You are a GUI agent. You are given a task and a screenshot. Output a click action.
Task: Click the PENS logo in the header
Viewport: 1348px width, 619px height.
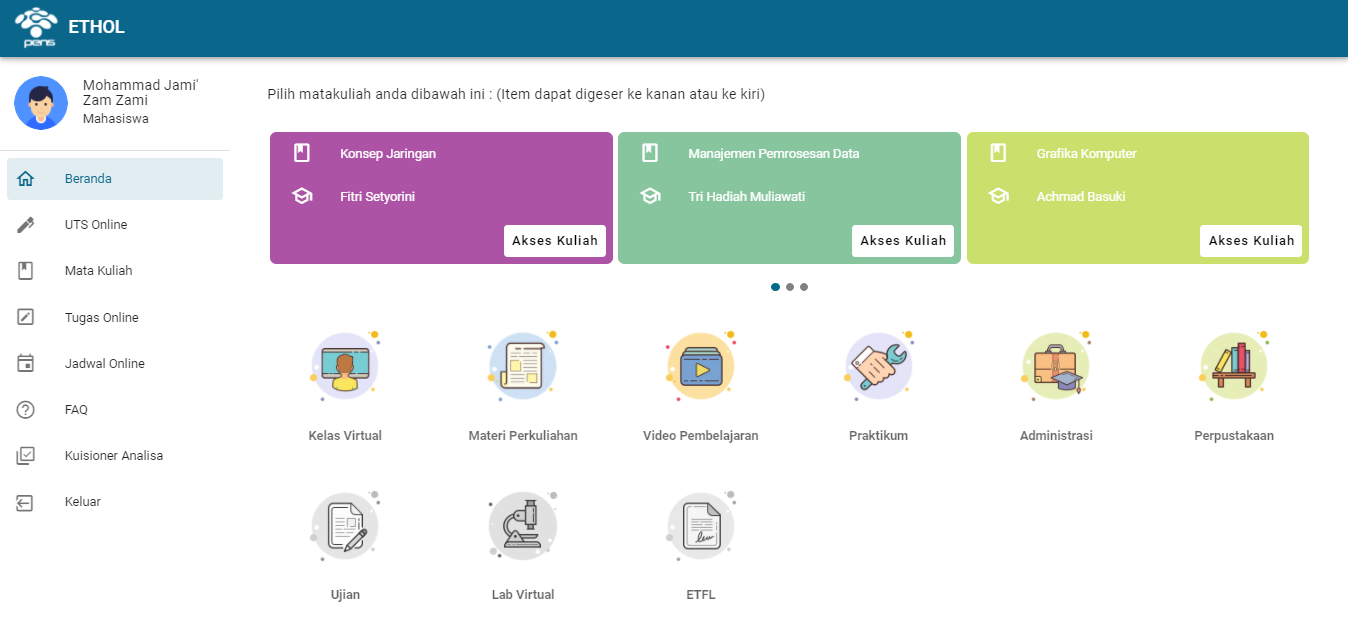point(36,27)
